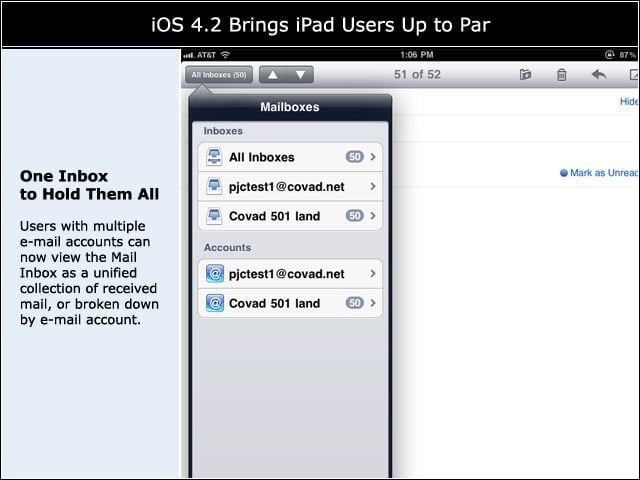
Task: Click chevron on Covad 501 land inbox row
Action: pos(373,216)
